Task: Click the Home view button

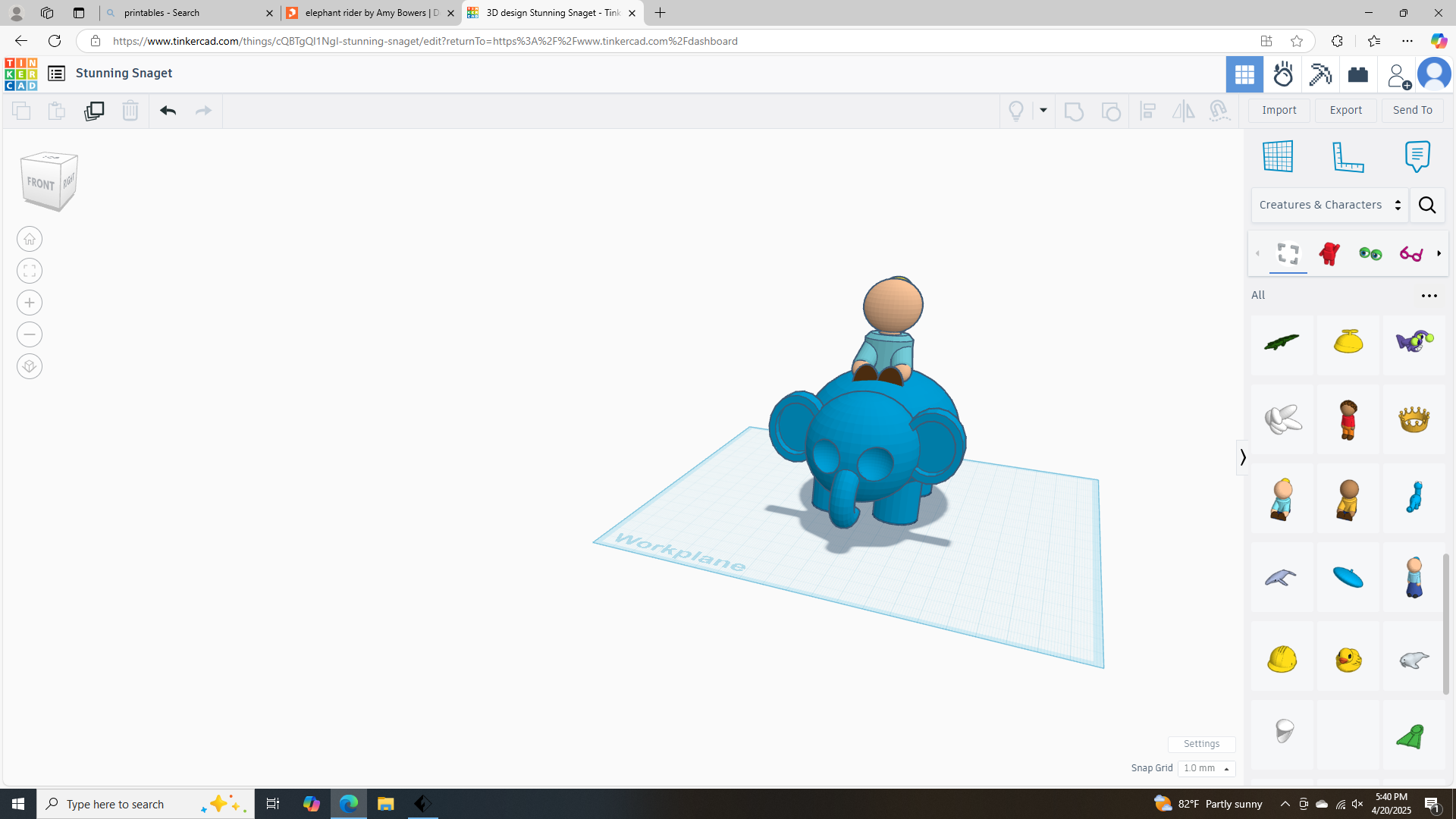Action: tap(30, 240)
